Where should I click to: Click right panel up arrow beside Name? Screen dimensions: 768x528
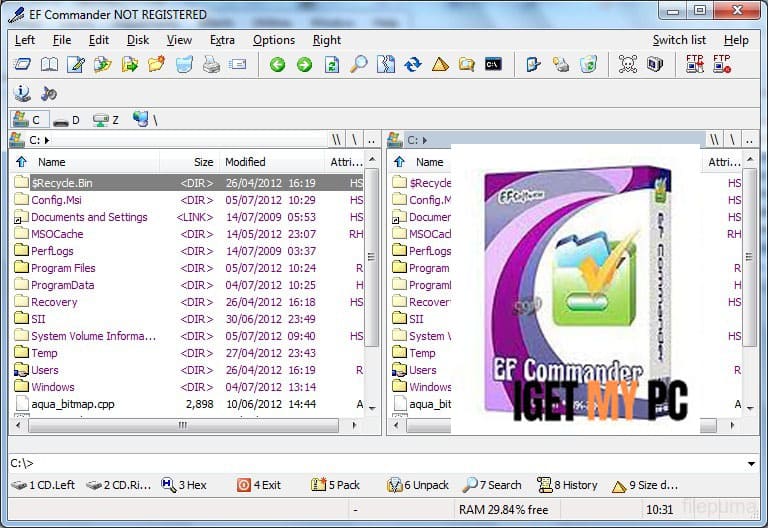coord(399,162)
